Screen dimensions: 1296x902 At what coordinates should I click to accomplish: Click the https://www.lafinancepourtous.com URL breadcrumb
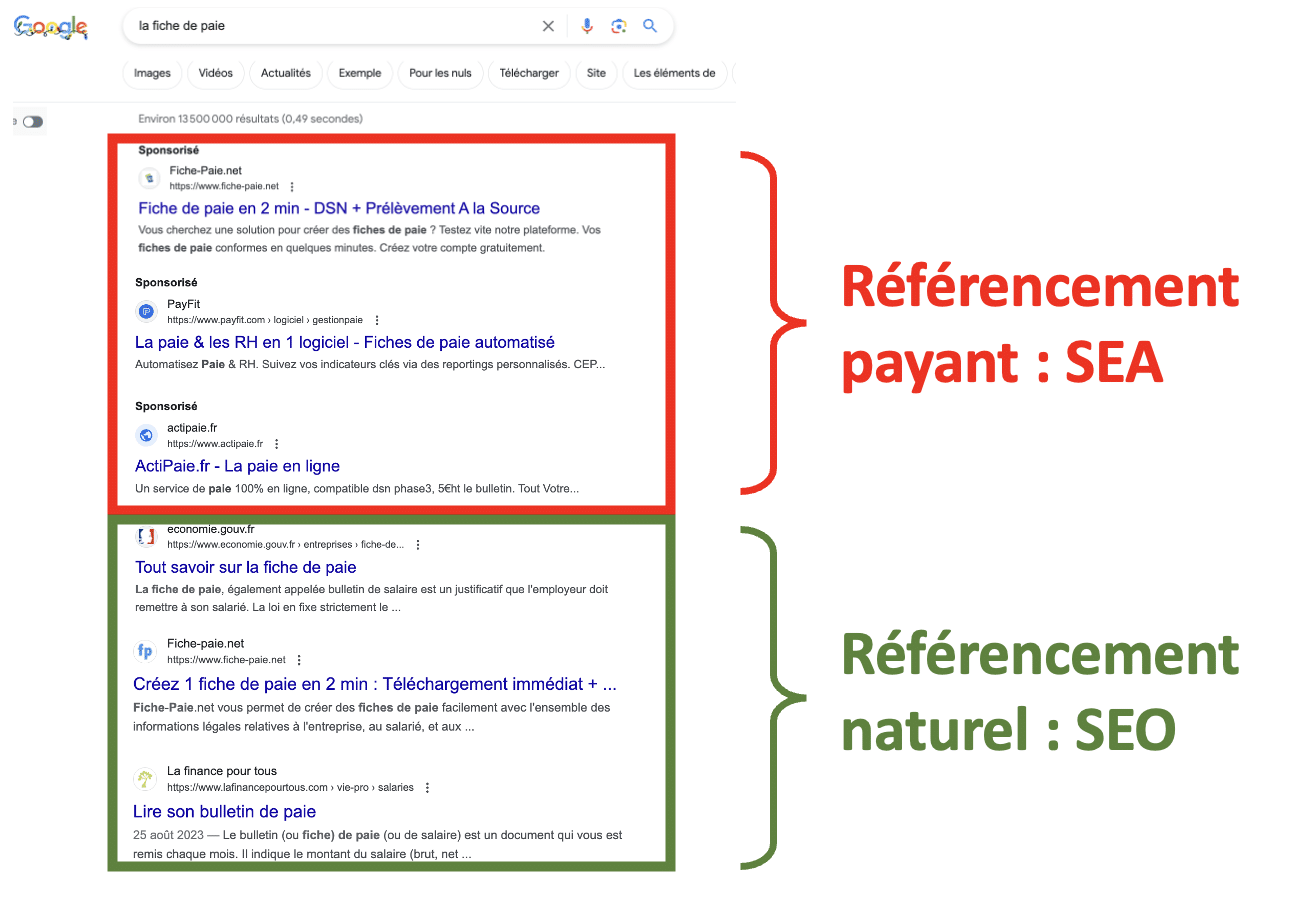tap(290, 788)
